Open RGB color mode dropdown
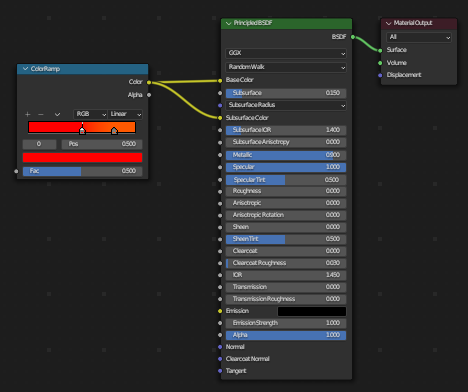Image resolution: width=468 pixels, height=392 pixels. [x=90, y=114]
